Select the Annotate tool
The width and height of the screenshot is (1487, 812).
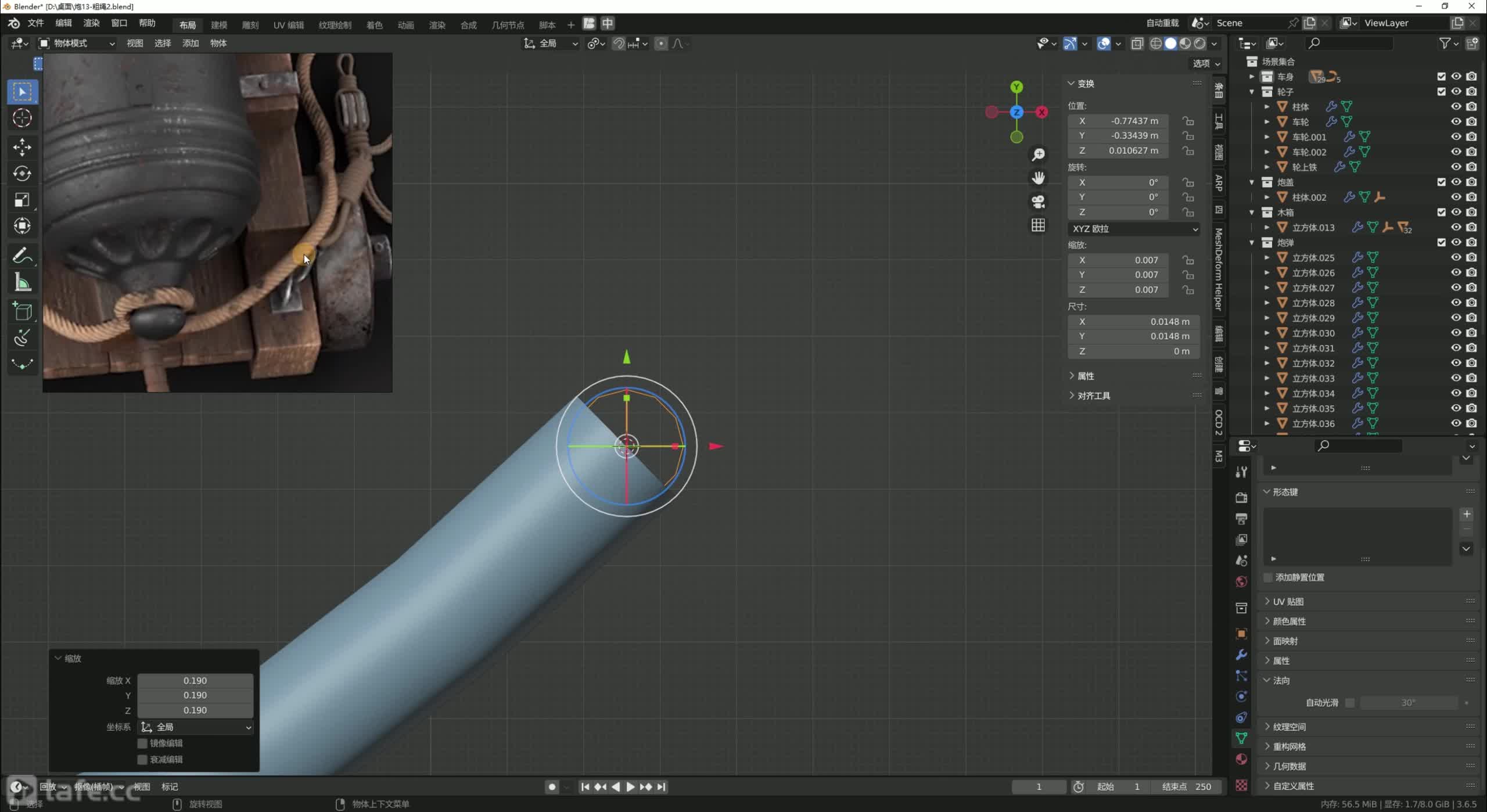pos(22,256)
